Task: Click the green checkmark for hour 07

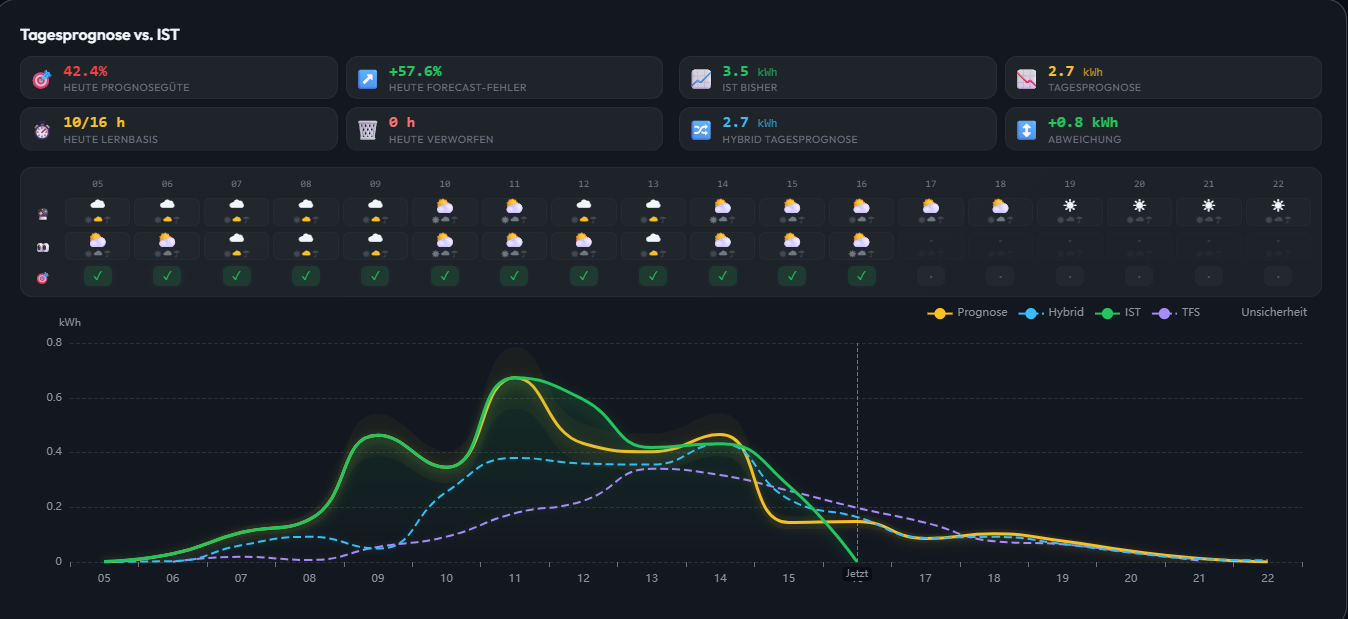Action: (236, 276)
